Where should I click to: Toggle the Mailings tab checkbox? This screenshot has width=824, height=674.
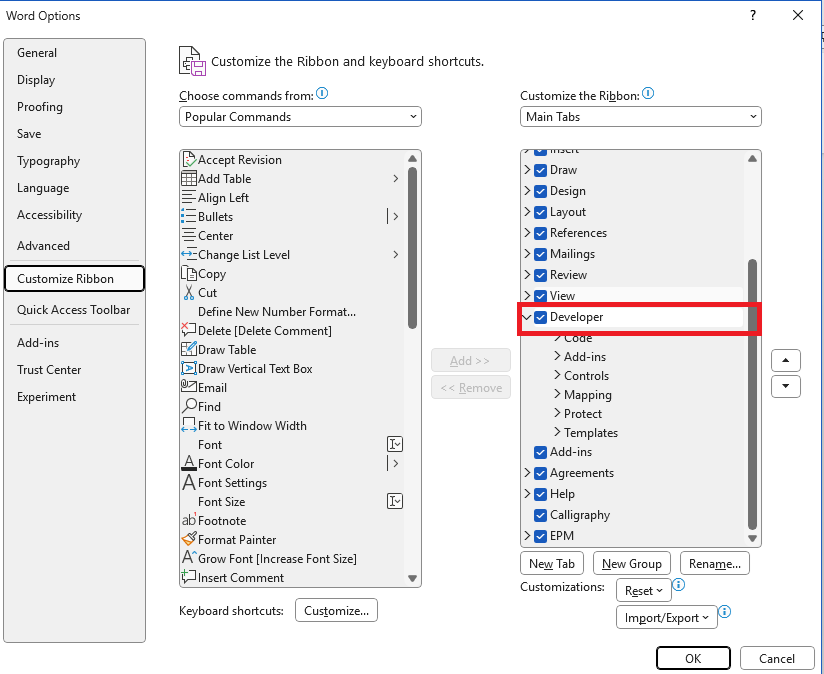[540, 254]
